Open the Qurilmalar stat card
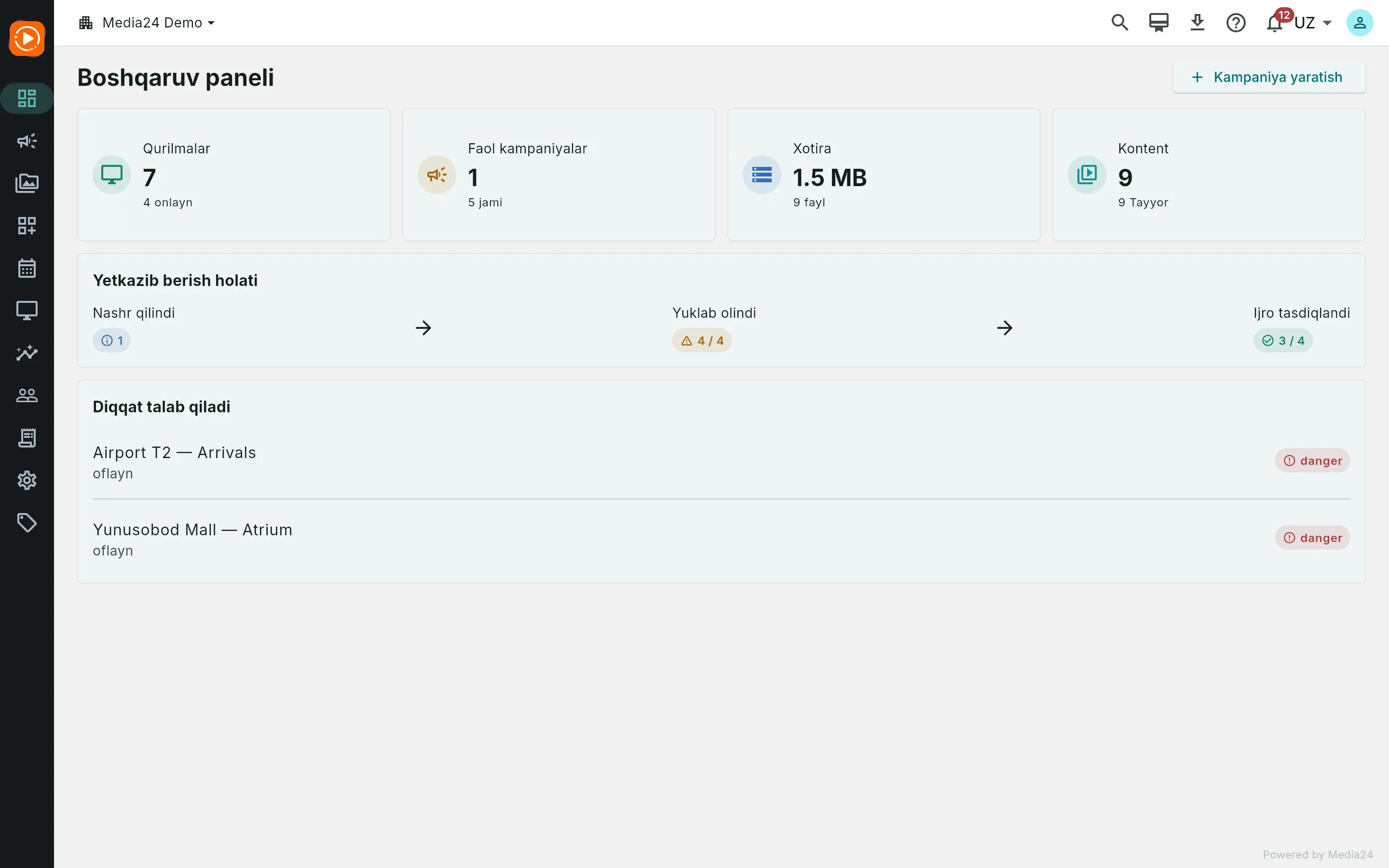 (x=233, y=175)
